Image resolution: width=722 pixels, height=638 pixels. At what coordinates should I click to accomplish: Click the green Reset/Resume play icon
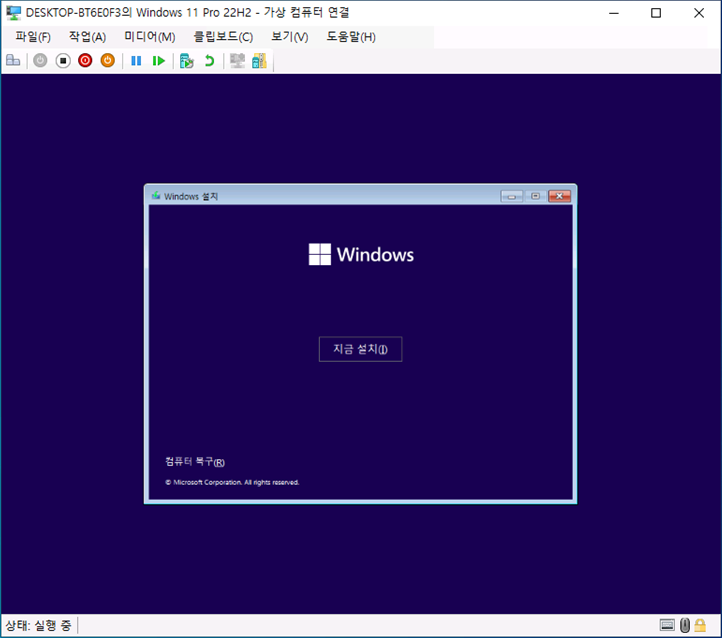click(159, 60)
